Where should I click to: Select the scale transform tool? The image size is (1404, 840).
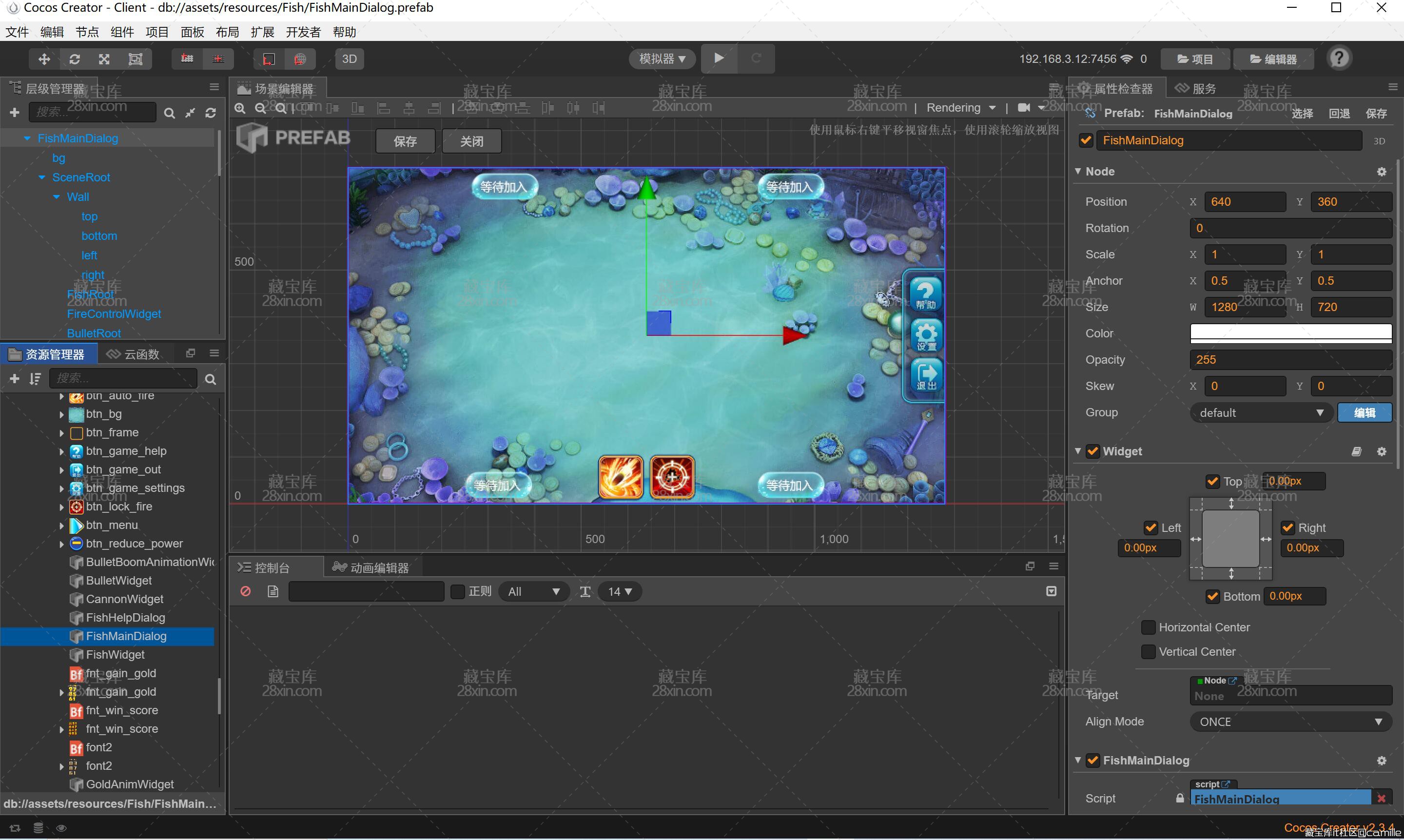pos(105,59)
